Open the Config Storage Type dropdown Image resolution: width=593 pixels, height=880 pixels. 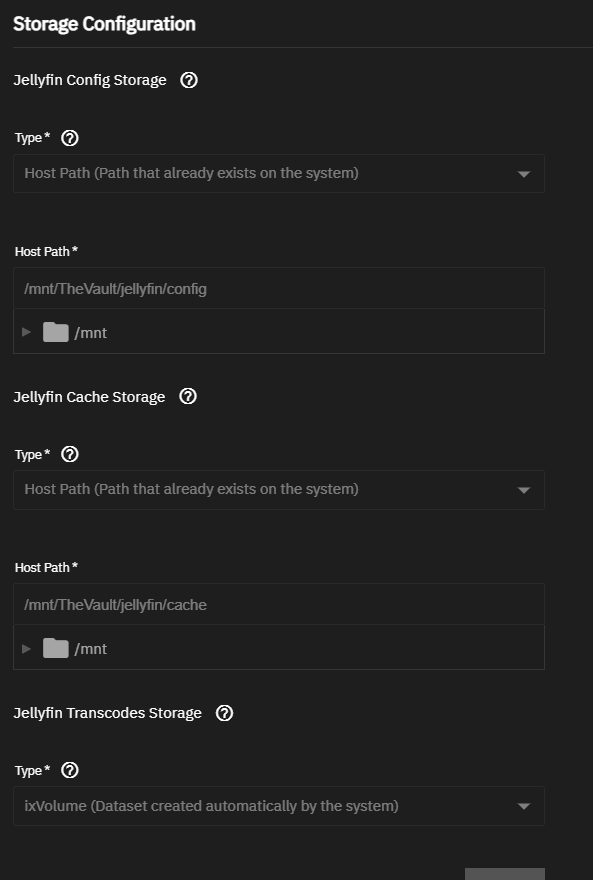[x=279, y=173]
